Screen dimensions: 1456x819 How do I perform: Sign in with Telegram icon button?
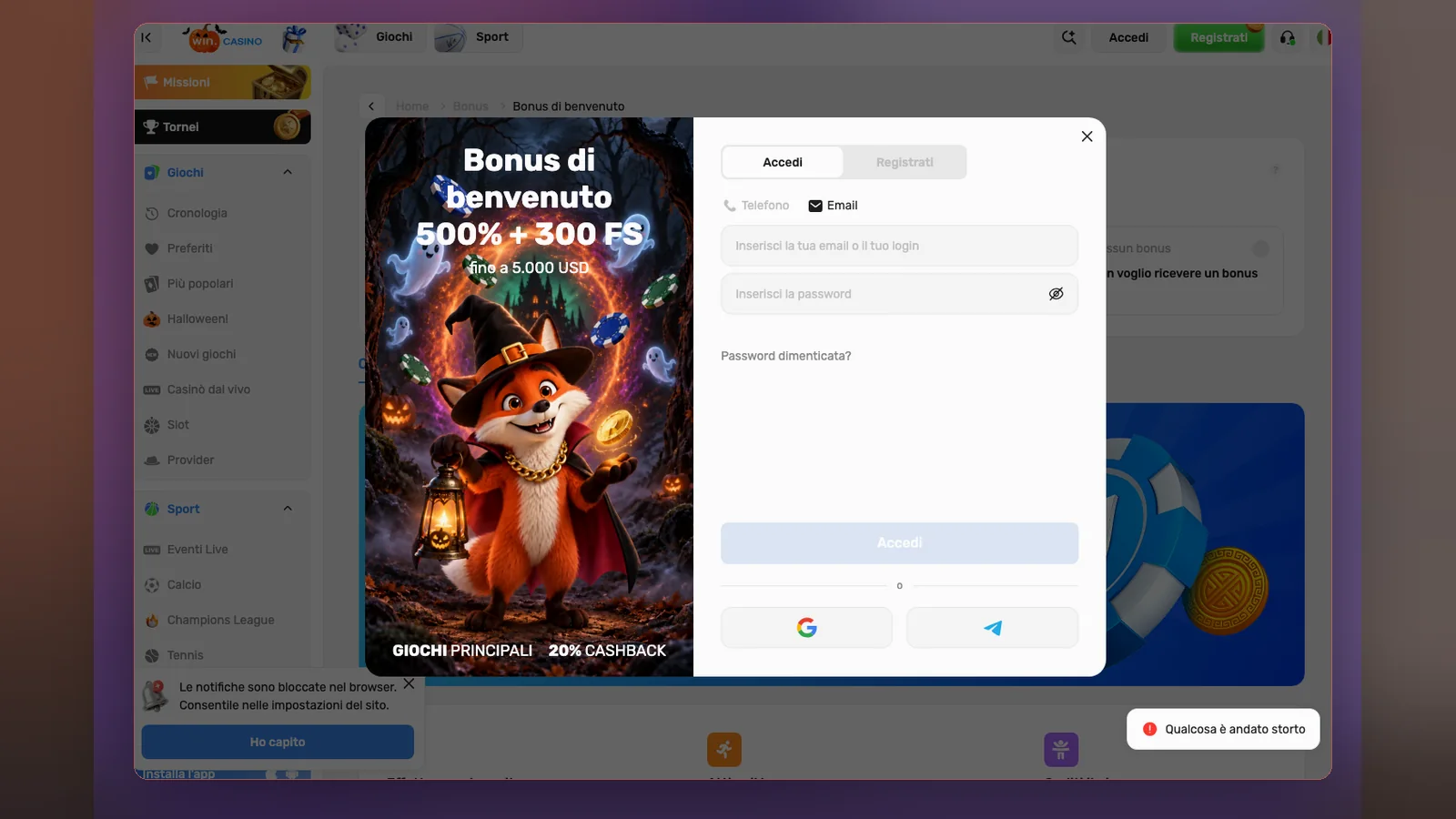993,628
